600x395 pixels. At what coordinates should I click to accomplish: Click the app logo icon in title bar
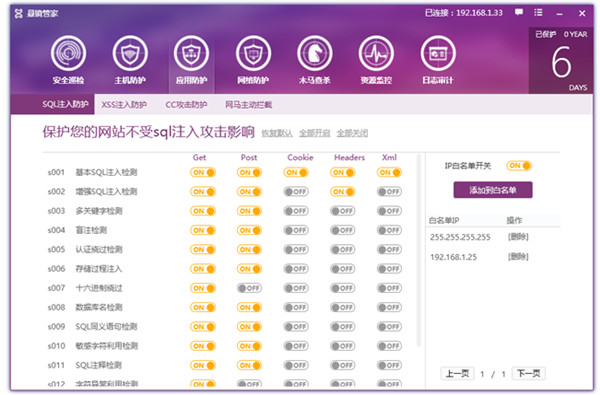point(19,14)
